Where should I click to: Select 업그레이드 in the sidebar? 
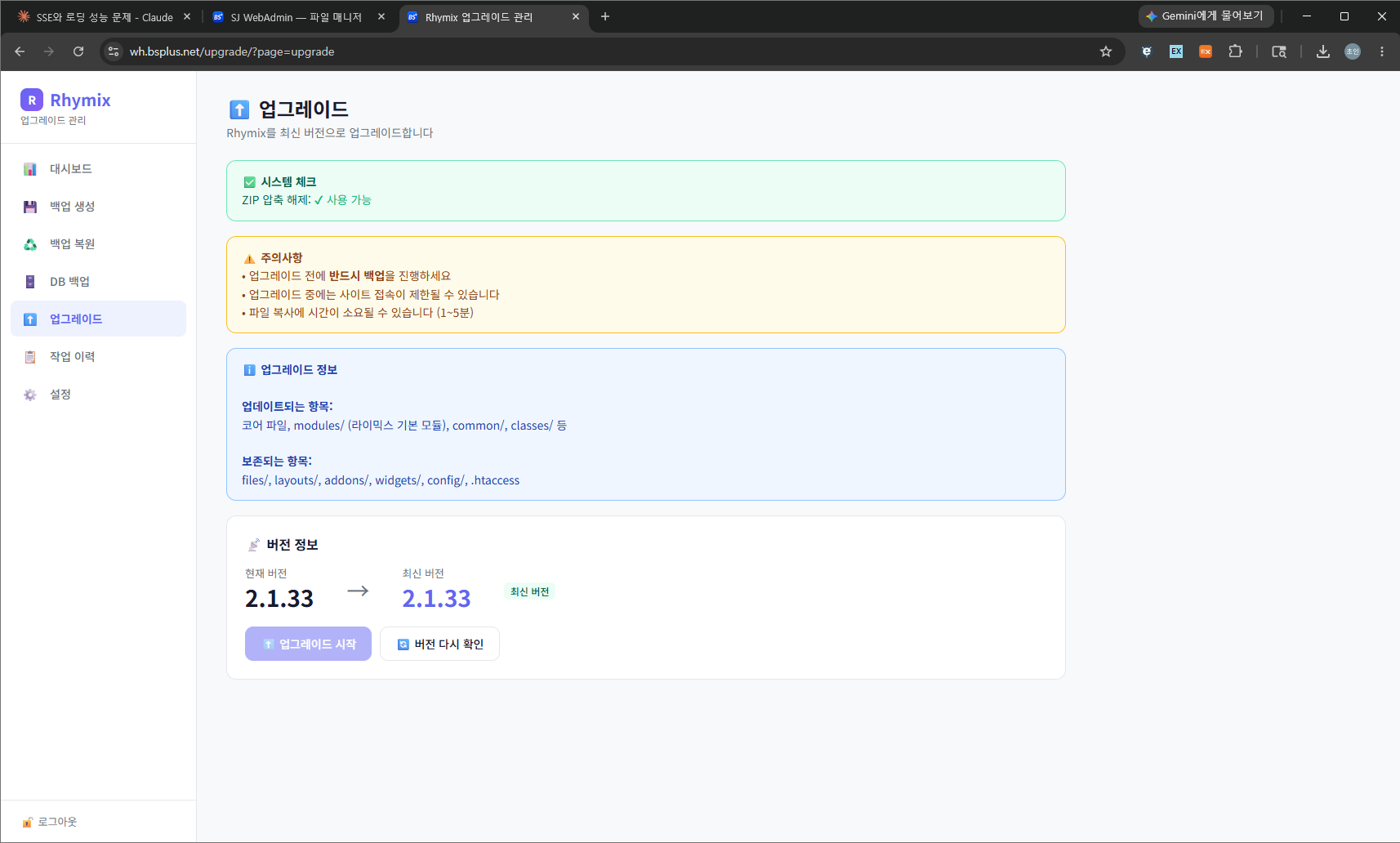(98, 319)
